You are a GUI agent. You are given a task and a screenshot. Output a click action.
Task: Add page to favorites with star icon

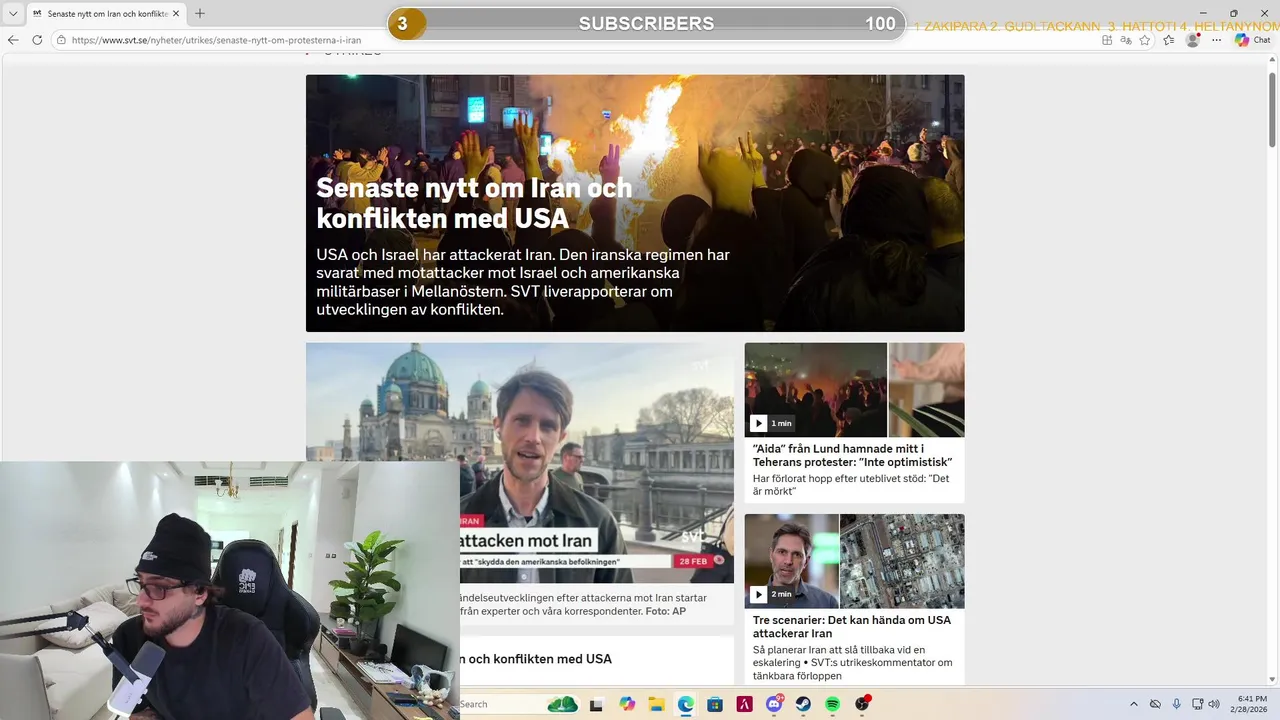point(1145,40)
